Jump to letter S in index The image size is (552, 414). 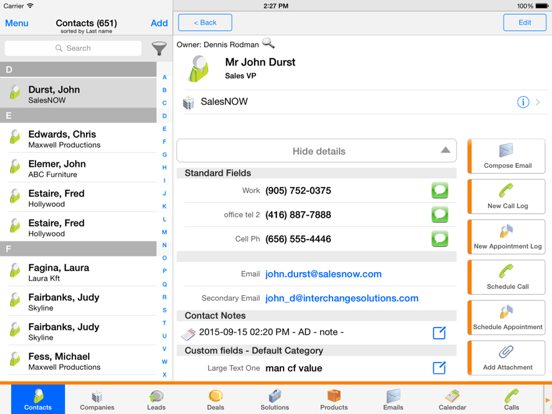pyautogui.click(x=164, y=310)
